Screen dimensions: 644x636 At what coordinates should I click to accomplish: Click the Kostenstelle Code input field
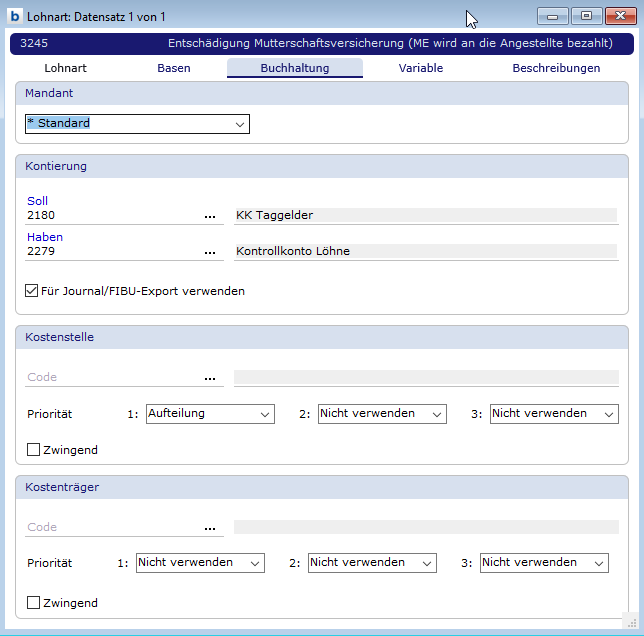click(x=110, y=378)
